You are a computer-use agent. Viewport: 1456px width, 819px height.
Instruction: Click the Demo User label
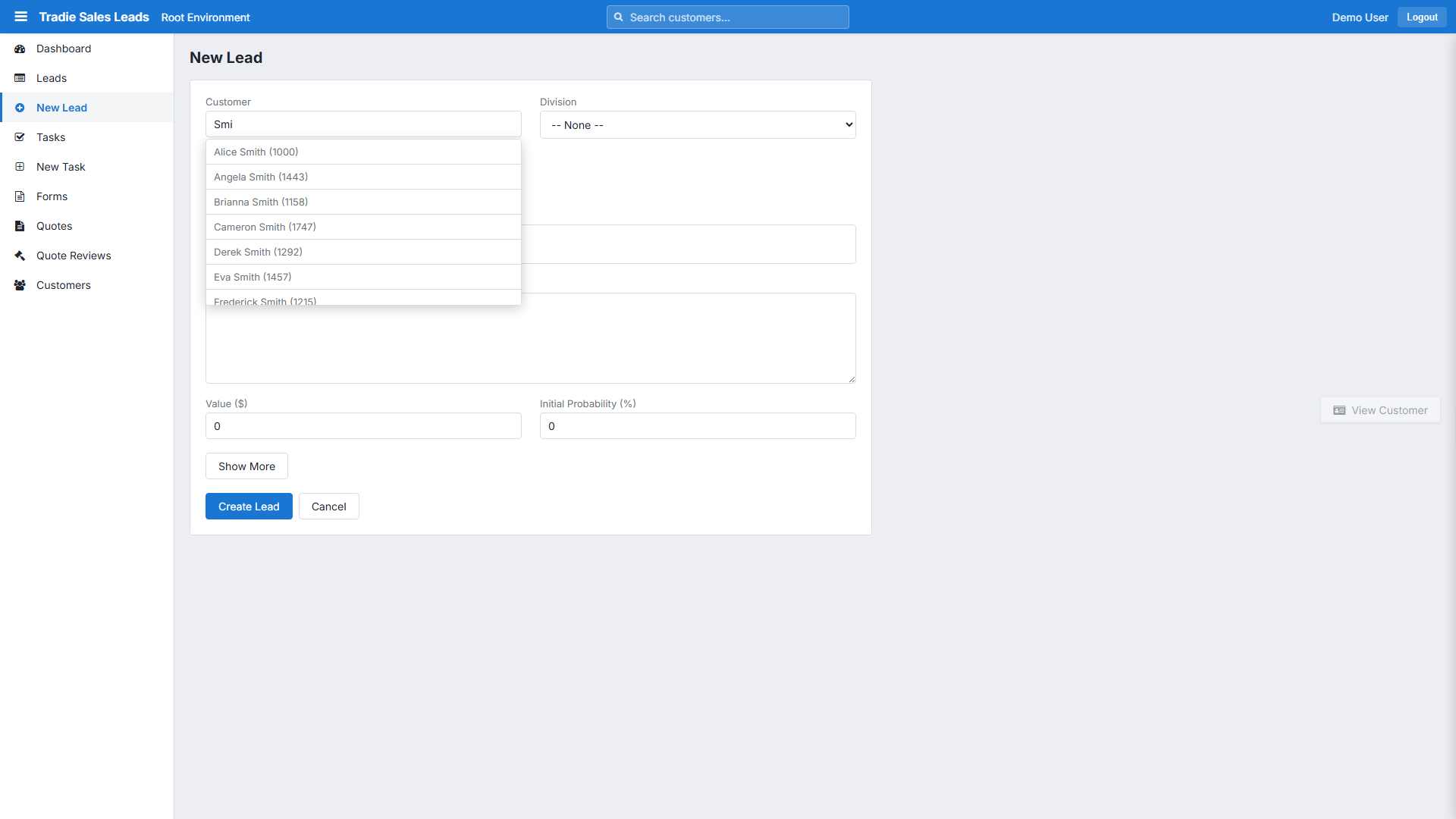[1360, 17]
